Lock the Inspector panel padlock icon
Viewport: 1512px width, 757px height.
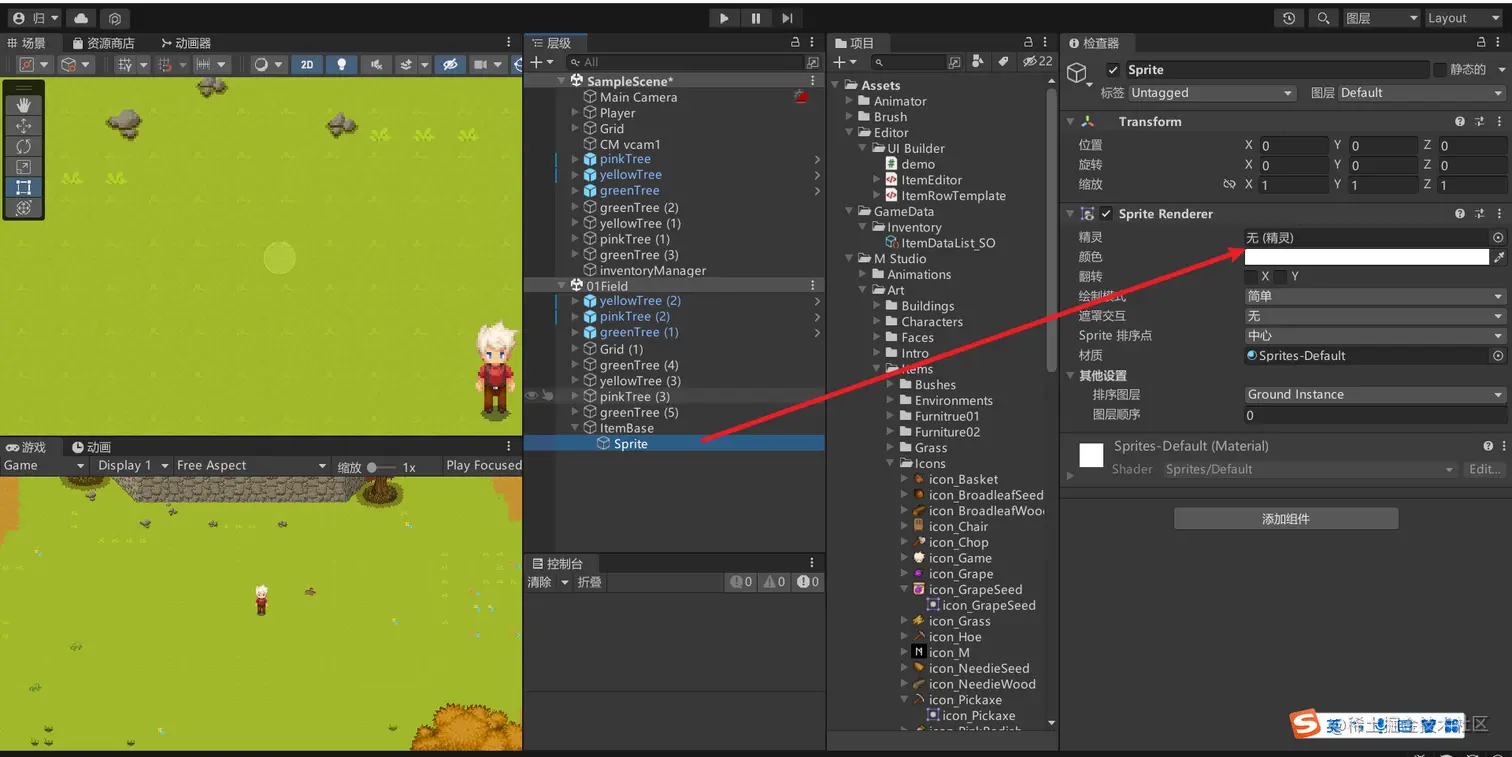click(1482, 42)
